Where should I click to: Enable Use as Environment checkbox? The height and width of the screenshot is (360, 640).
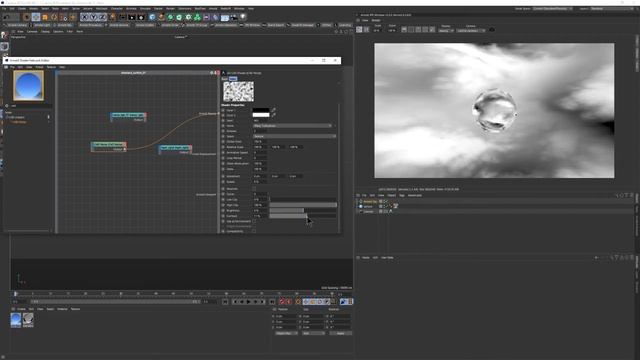(x=254, y=221)
